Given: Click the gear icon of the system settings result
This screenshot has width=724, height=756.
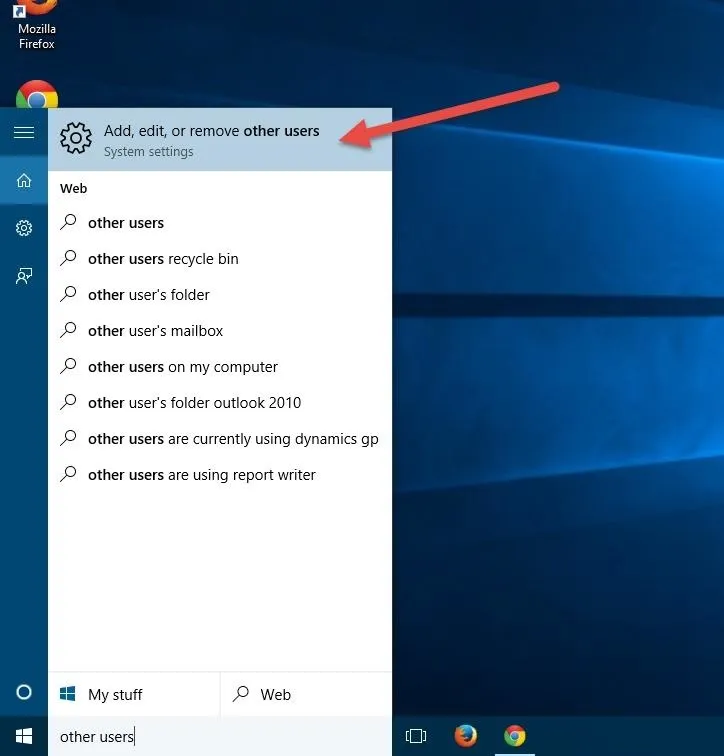Looking at the screenshot, I should click(76, 138).
